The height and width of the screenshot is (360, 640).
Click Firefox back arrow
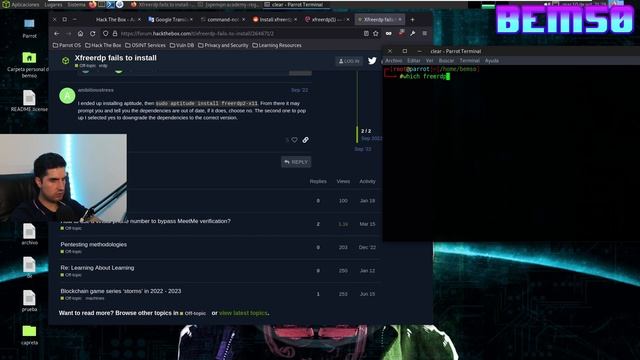point(57,33)
